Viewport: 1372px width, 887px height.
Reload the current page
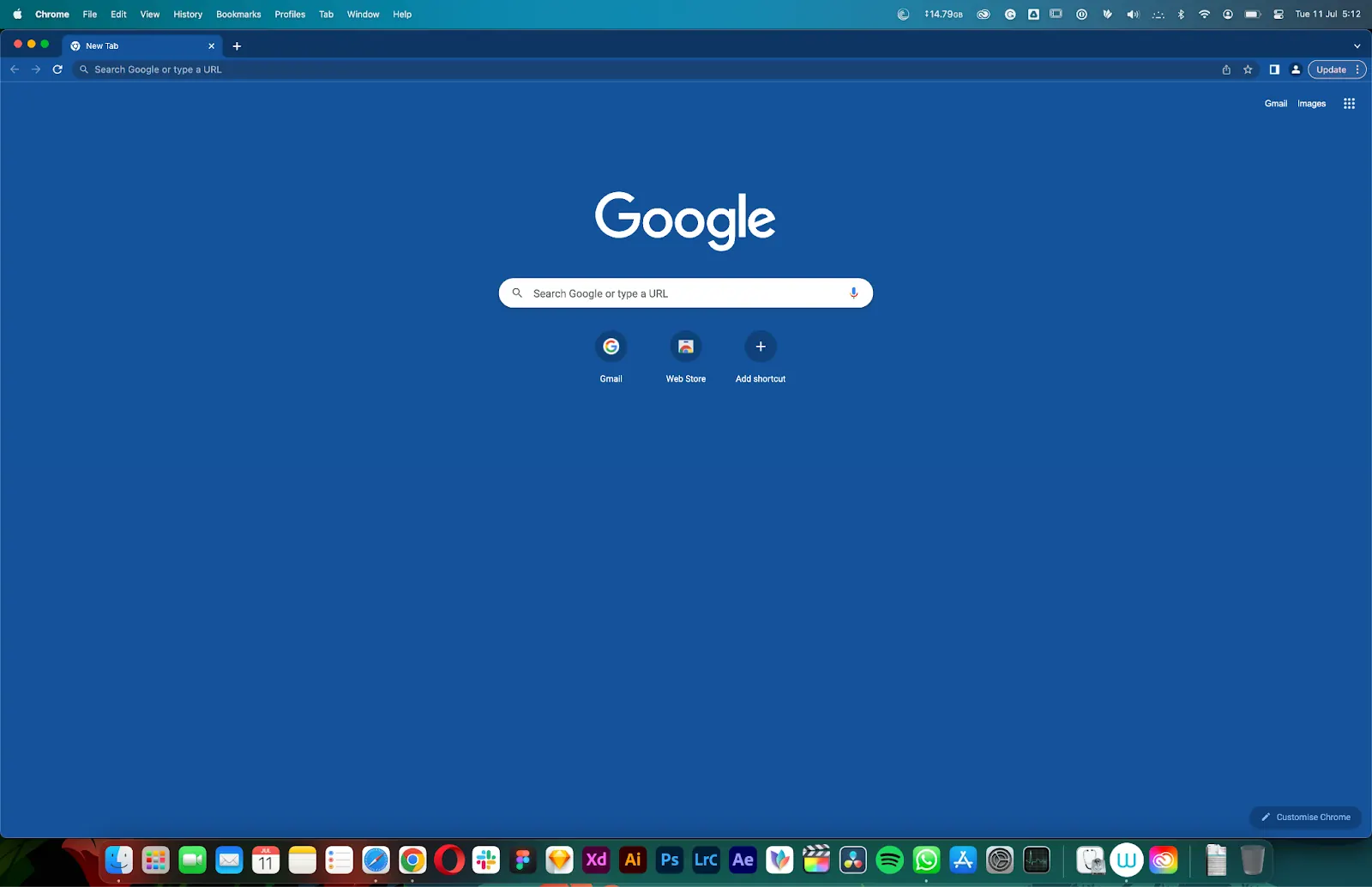click(57, 69)
